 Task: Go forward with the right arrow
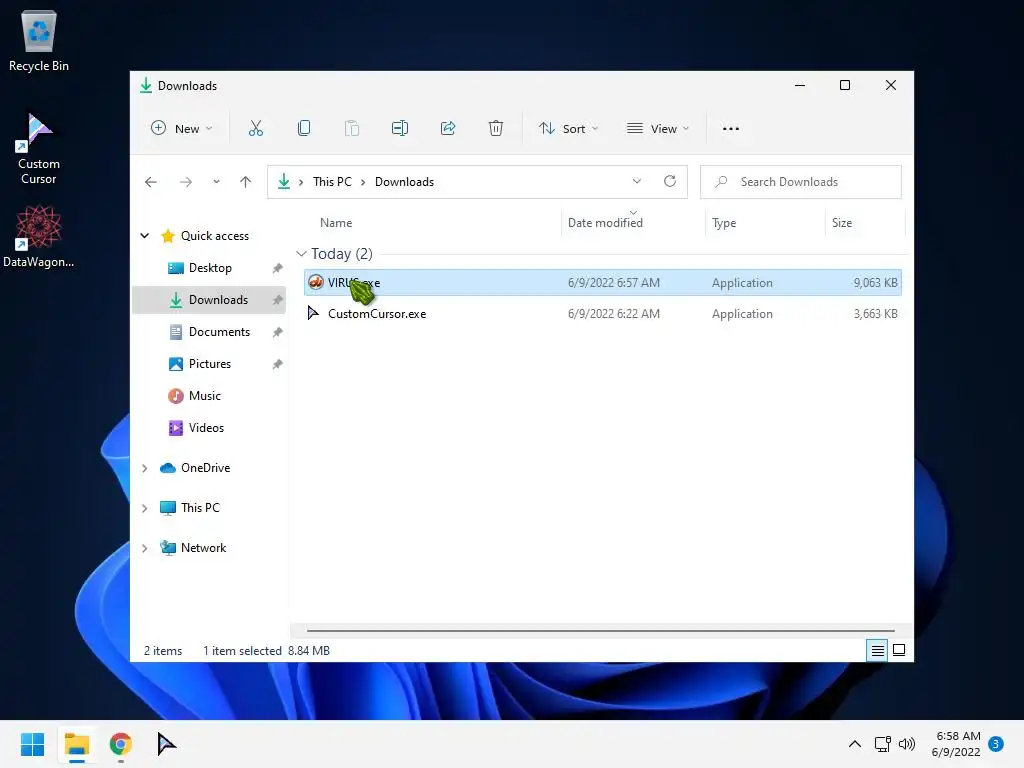[x=186, y=182]
